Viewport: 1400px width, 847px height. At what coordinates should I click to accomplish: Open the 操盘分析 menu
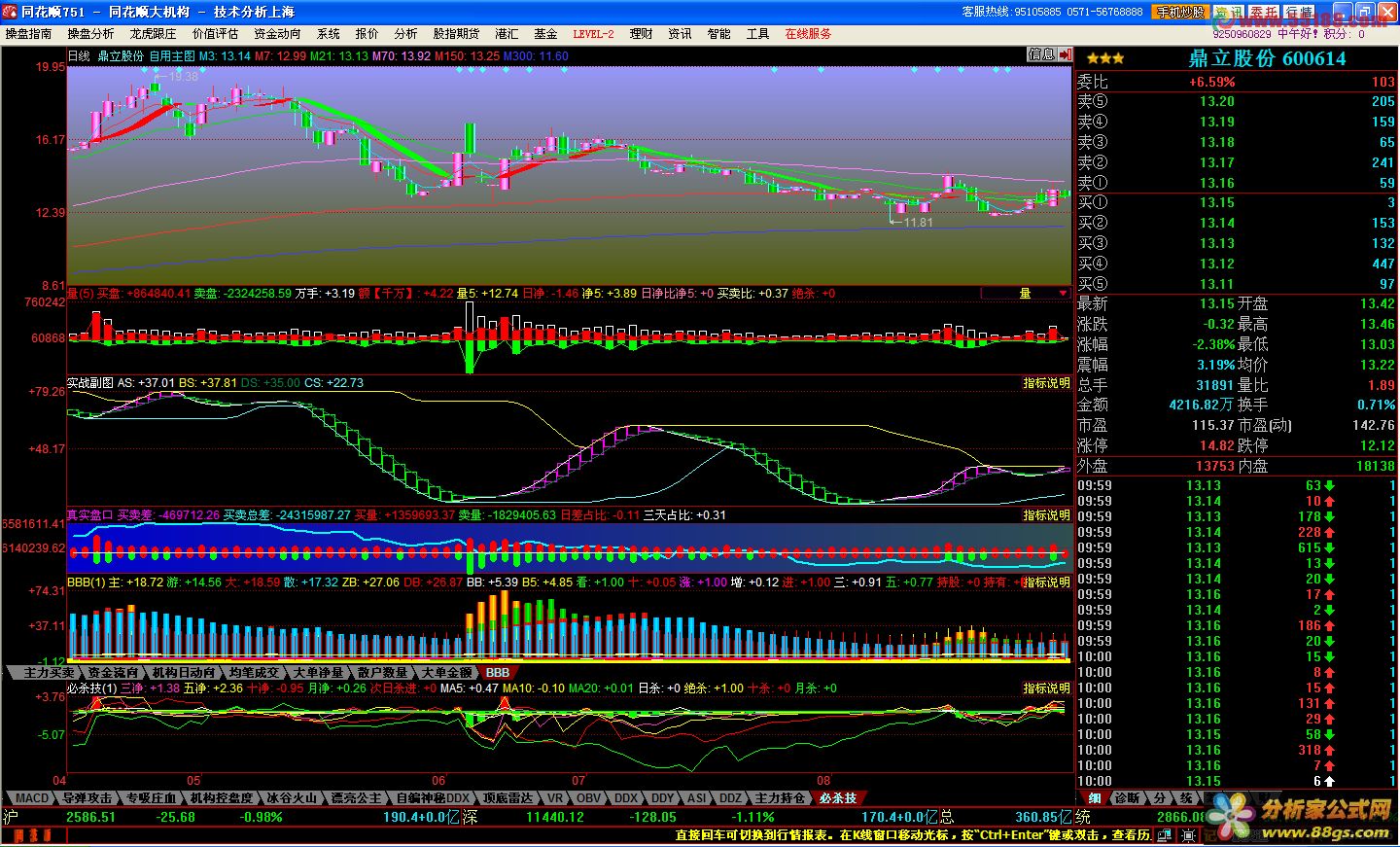[x=91, y=34]
